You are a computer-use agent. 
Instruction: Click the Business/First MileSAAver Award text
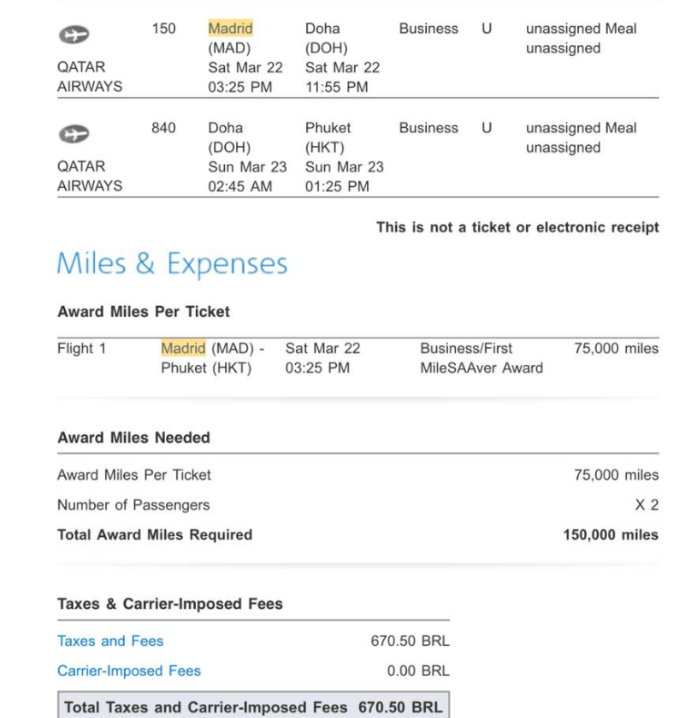[481, 358]
